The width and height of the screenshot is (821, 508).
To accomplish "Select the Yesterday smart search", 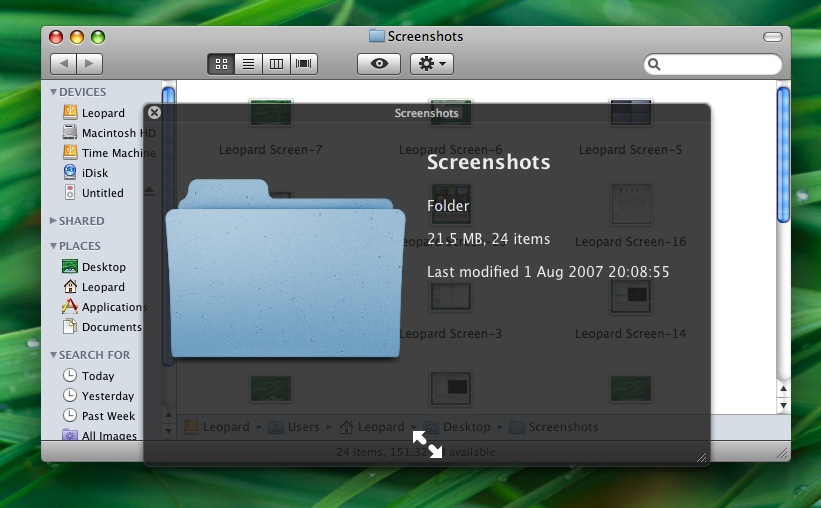I will point(98,395).
